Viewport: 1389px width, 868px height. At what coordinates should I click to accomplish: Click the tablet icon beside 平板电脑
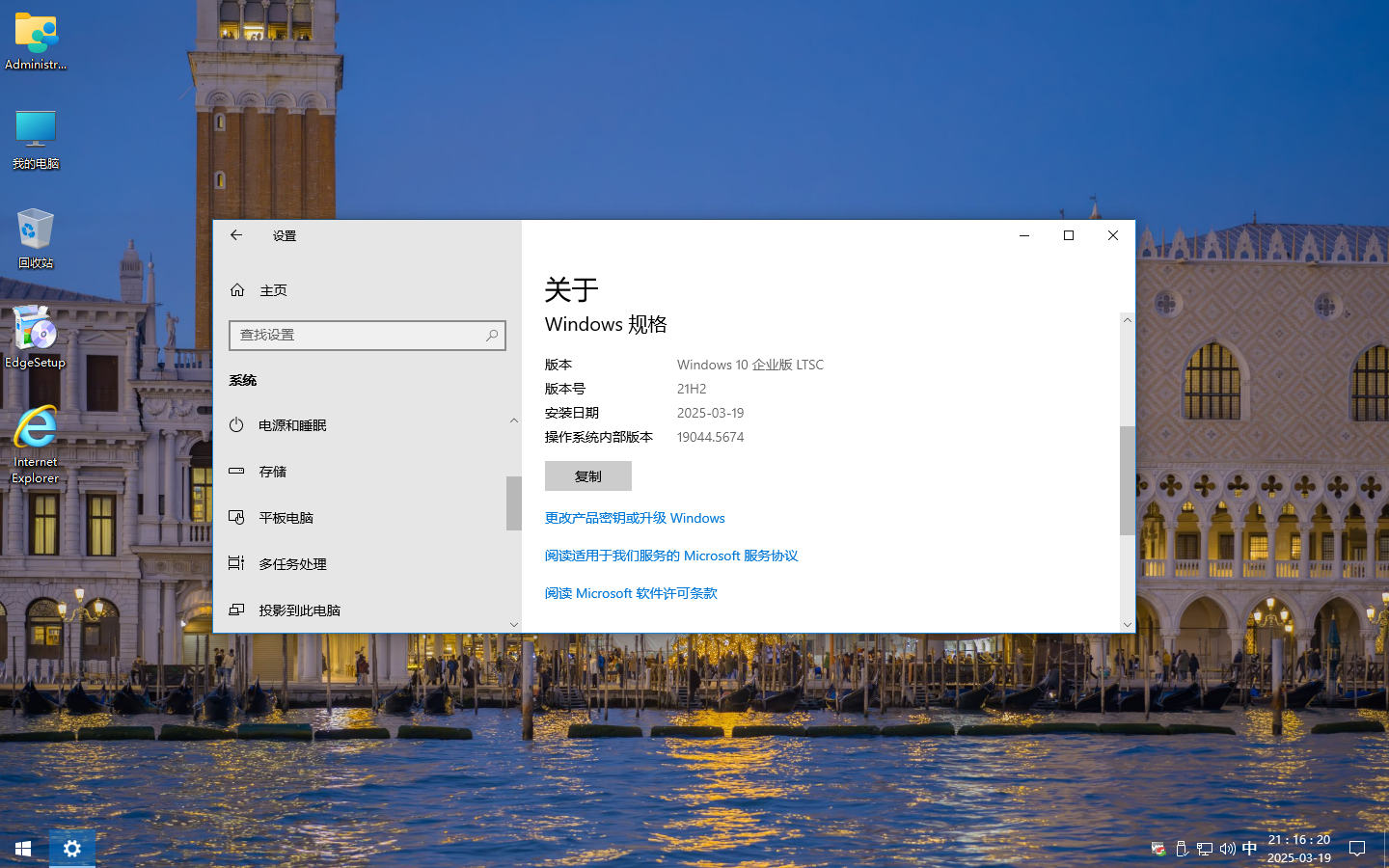point(236,517)
